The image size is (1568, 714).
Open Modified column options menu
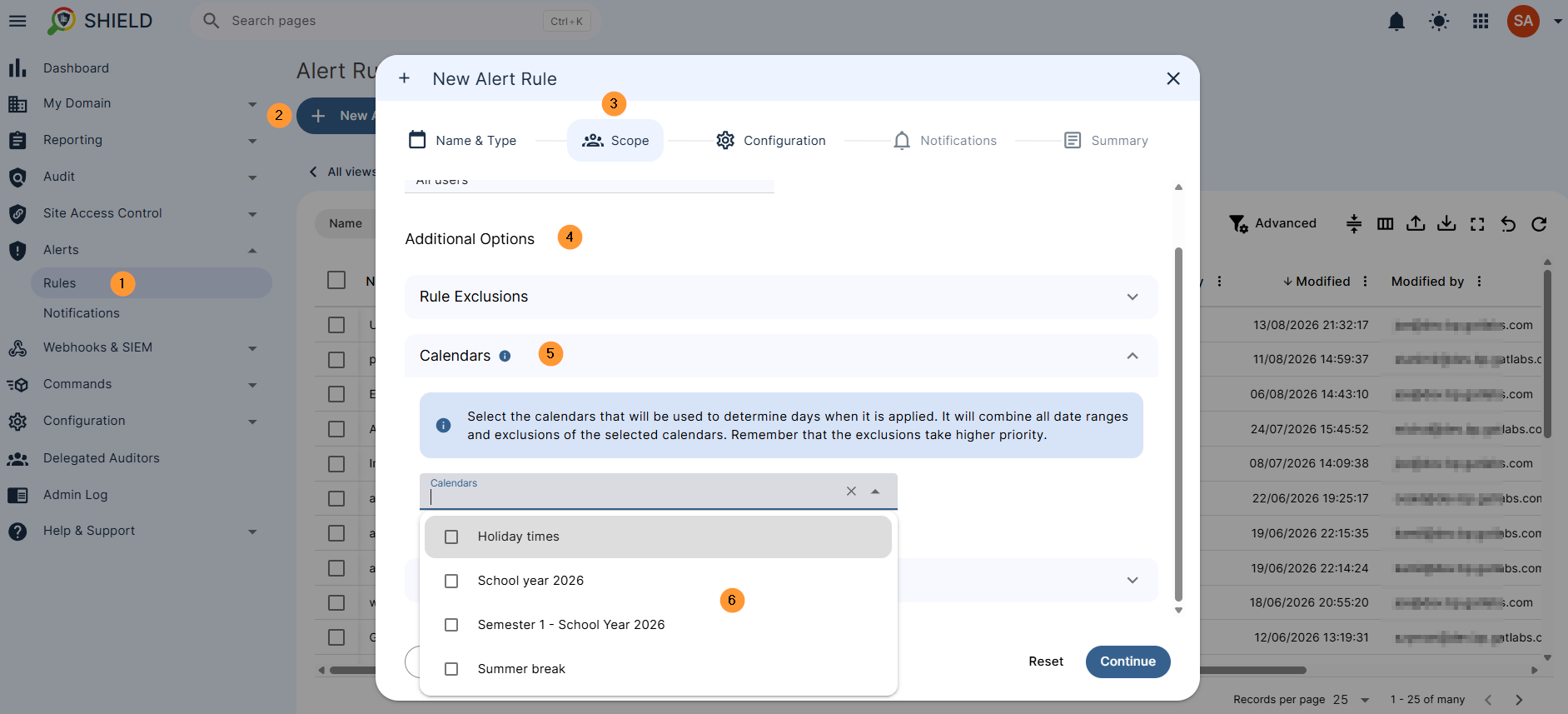coord(1365,282)
